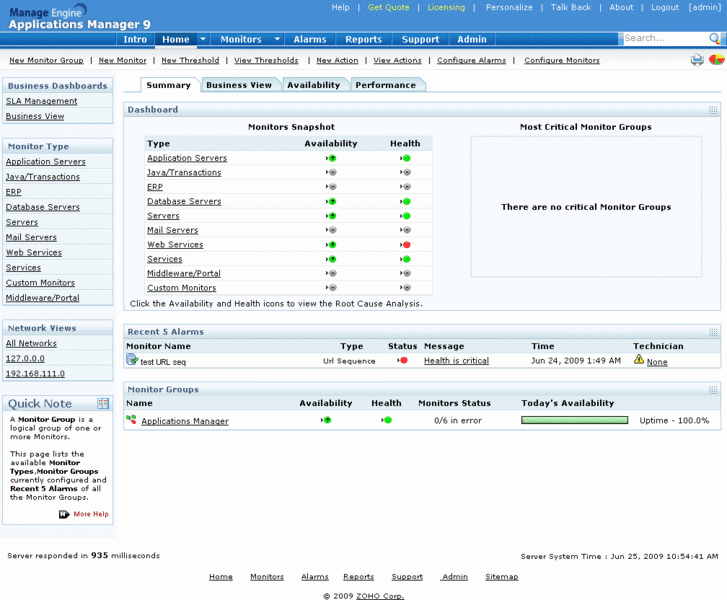This screenshot has height=600, width=727.
Task: Click View Actions link
Action: click(x=398, y=60)
